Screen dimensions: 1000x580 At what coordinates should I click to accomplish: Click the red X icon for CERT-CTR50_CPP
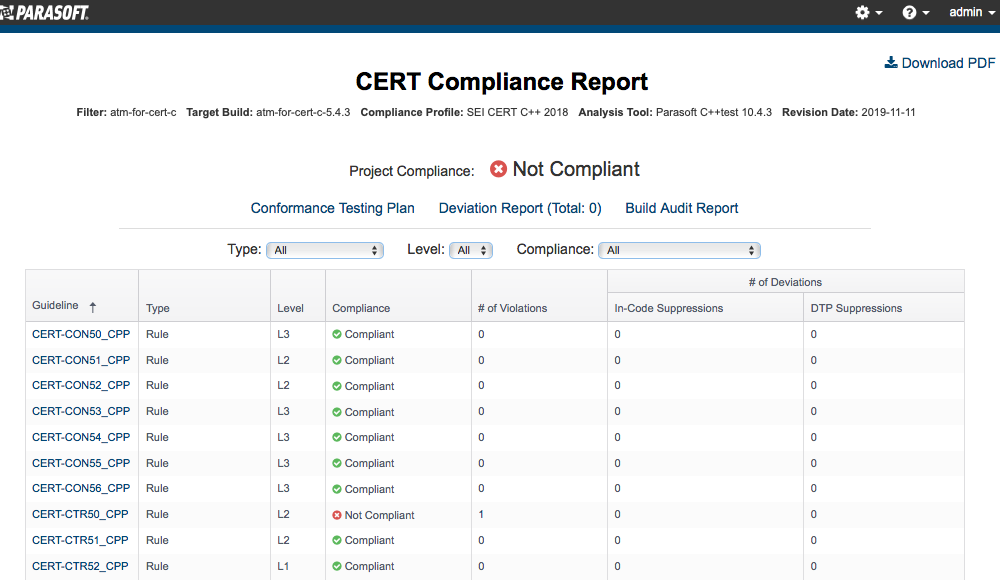[x=337, y=515]
